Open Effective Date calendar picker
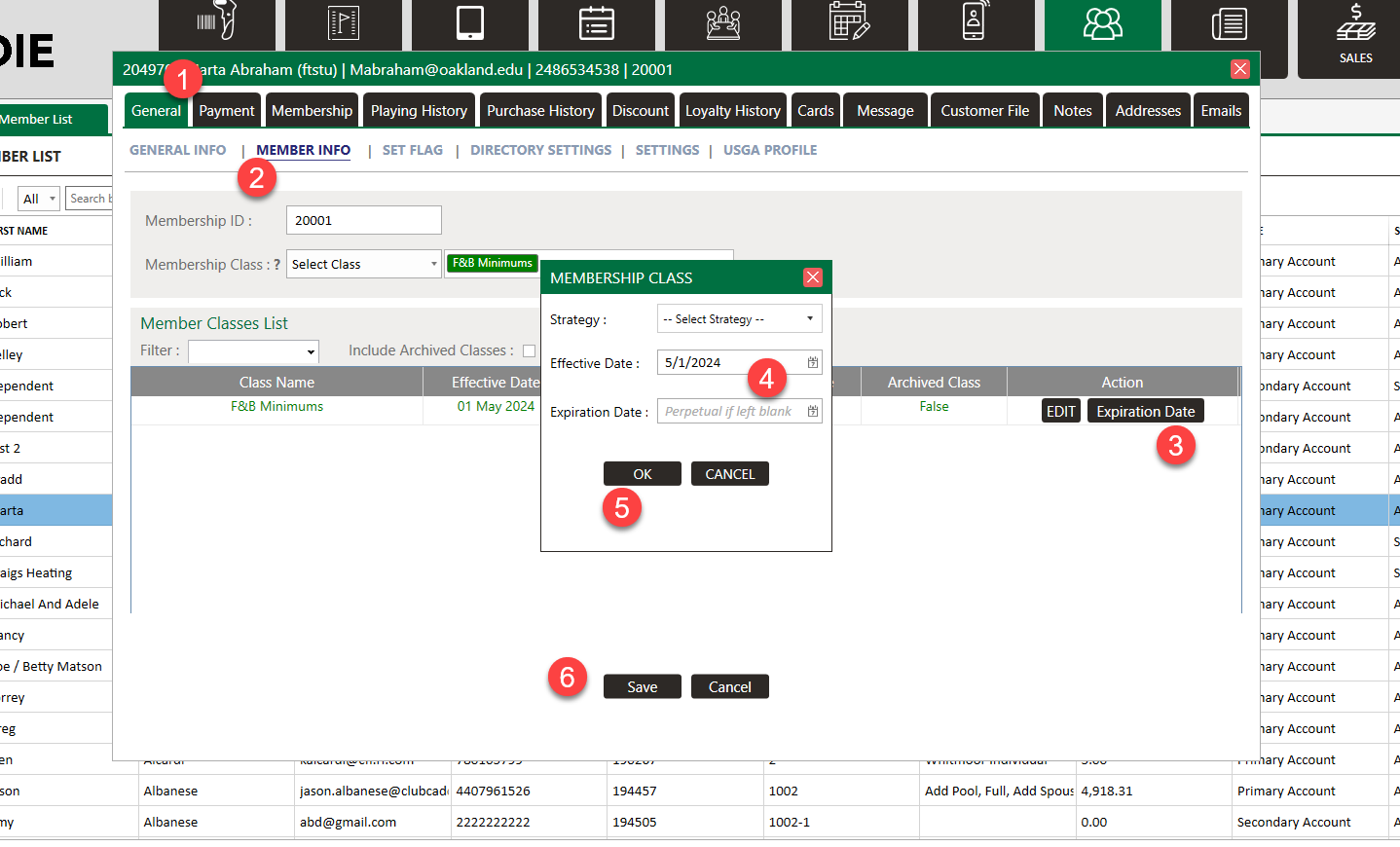This screenshot has height=847, width=1400. click(x=812, y=363)
